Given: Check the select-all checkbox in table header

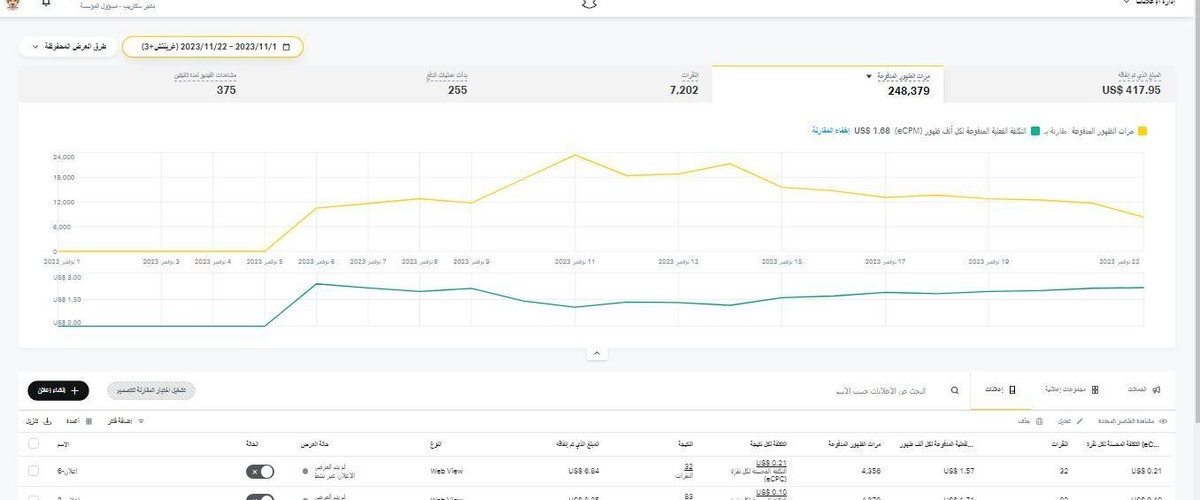Looking at the screenshot, I should click(x=34, y=443).
